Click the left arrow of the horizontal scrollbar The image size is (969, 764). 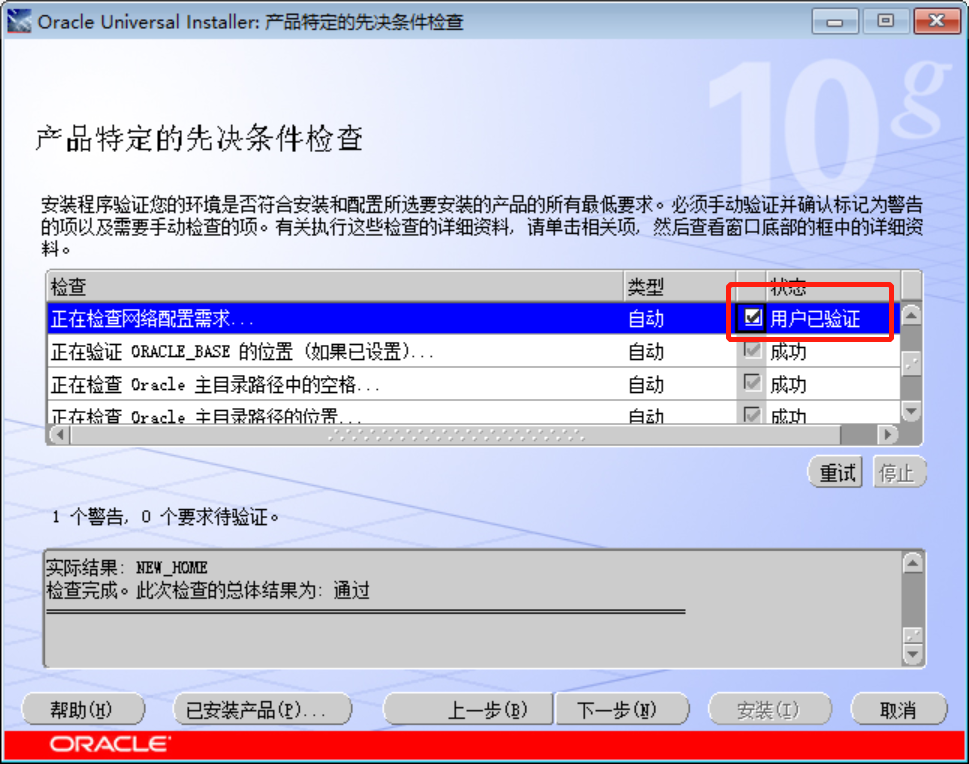click(x=60, y=435)
